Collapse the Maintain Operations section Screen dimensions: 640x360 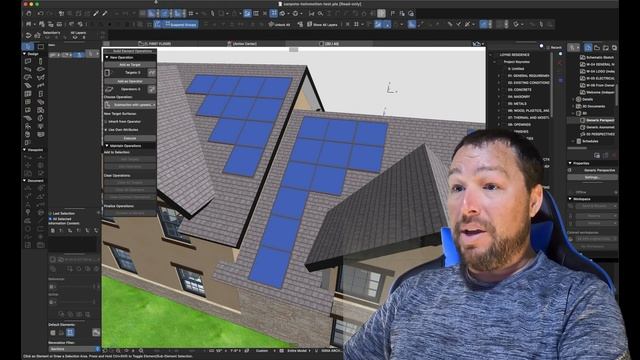click(x=107, y=146)
